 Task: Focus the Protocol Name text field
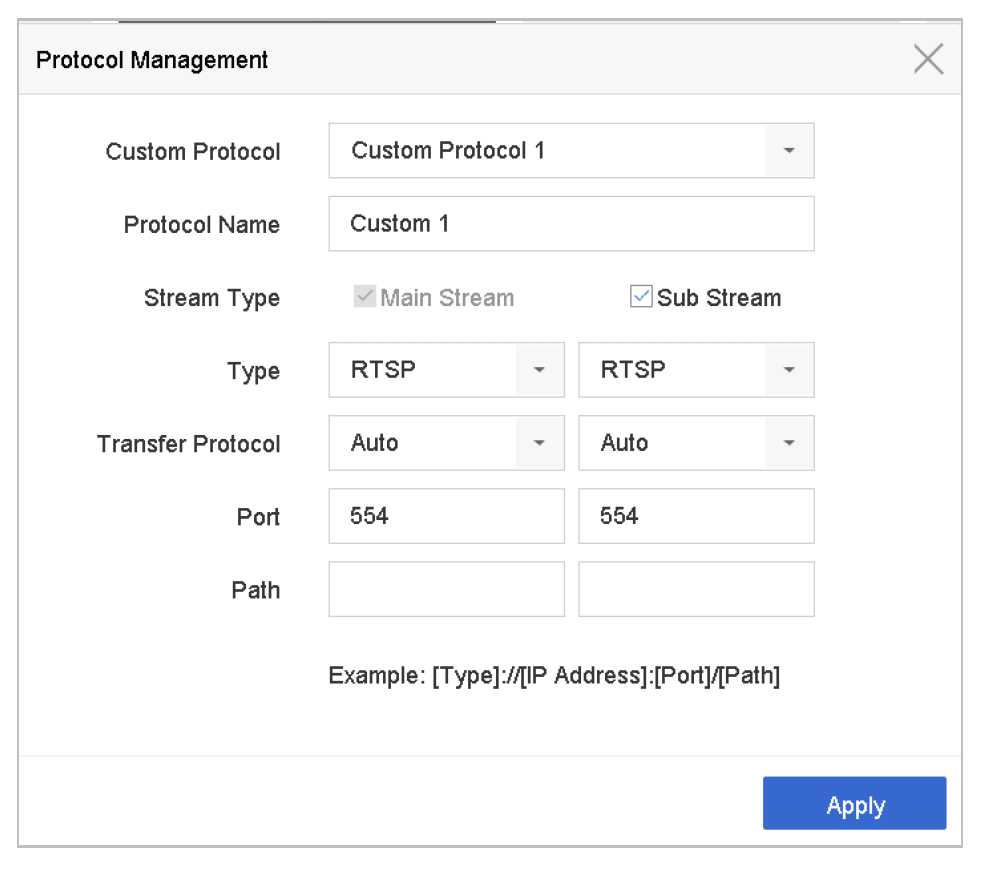[571, 223]
